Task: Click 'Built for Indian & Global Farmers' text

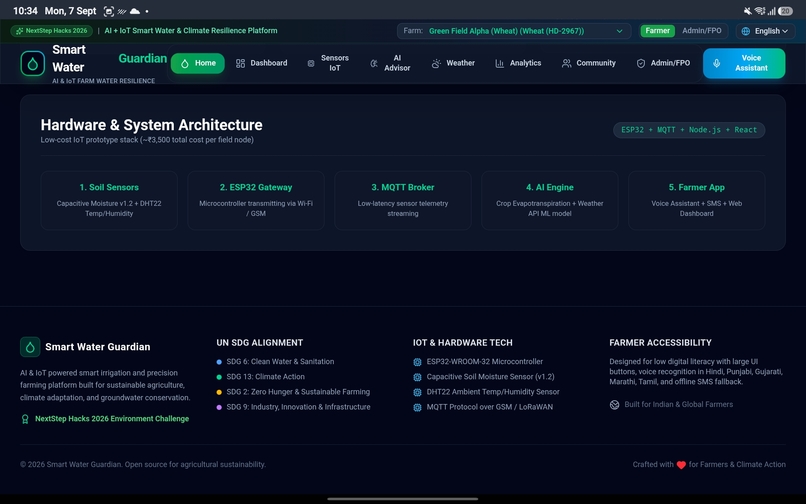Action: click(x=679, y=405)
